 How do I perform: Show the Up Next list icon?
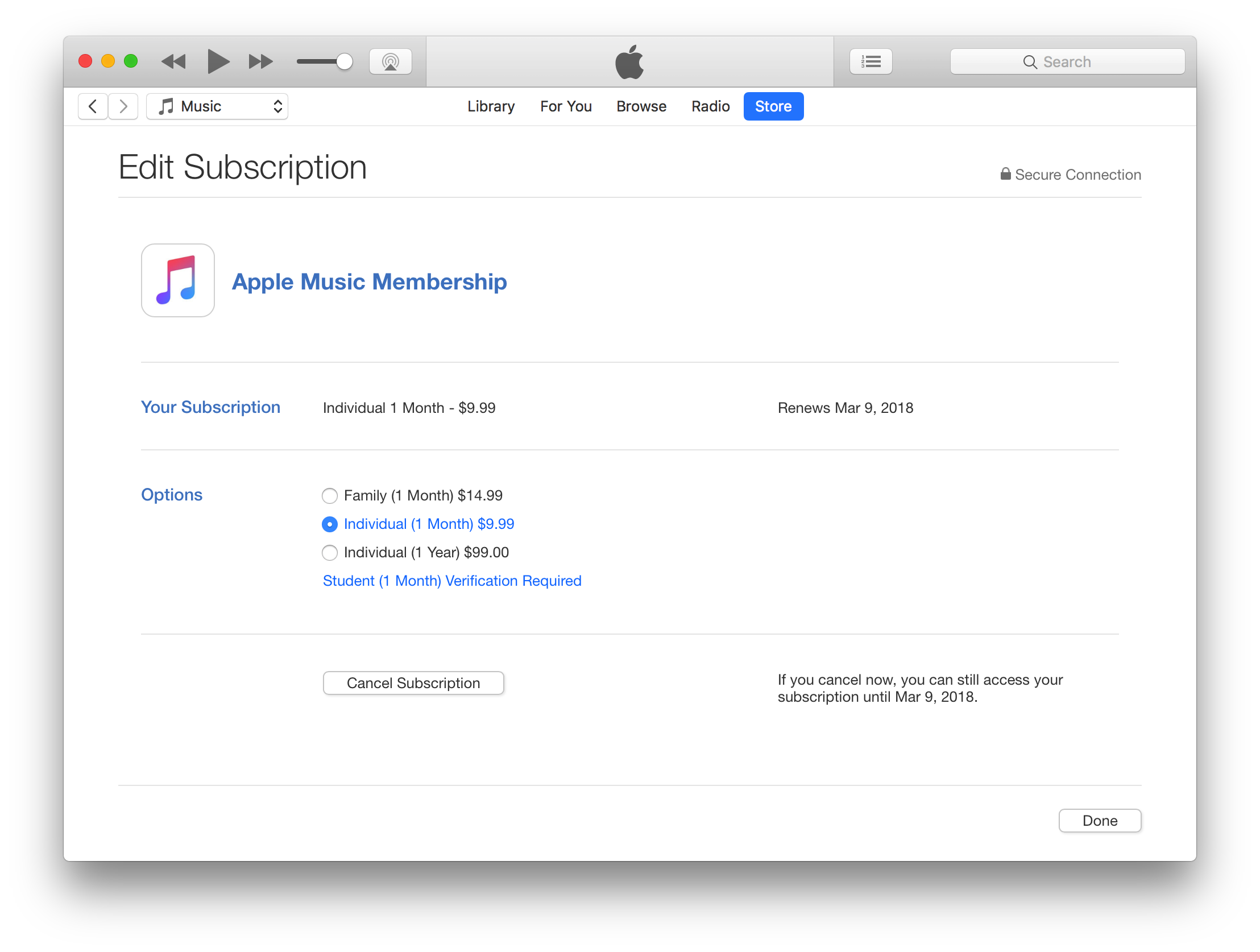tap(871, 61)
